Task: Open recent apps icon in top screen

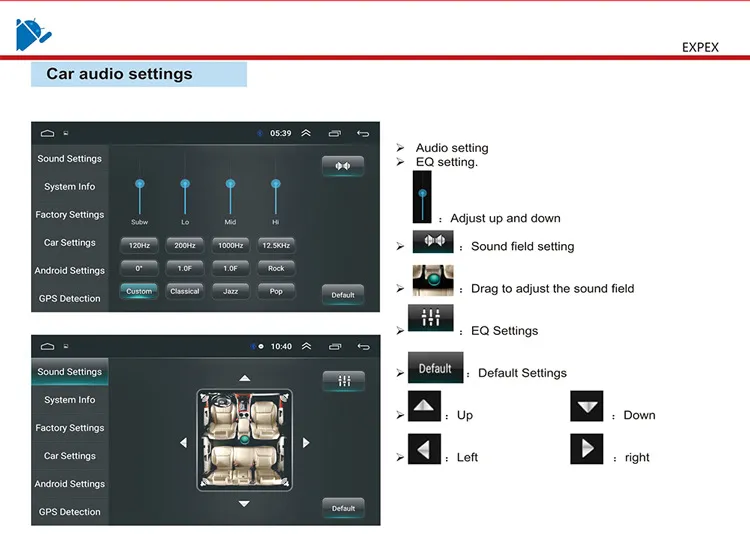Action: [335, 133]
